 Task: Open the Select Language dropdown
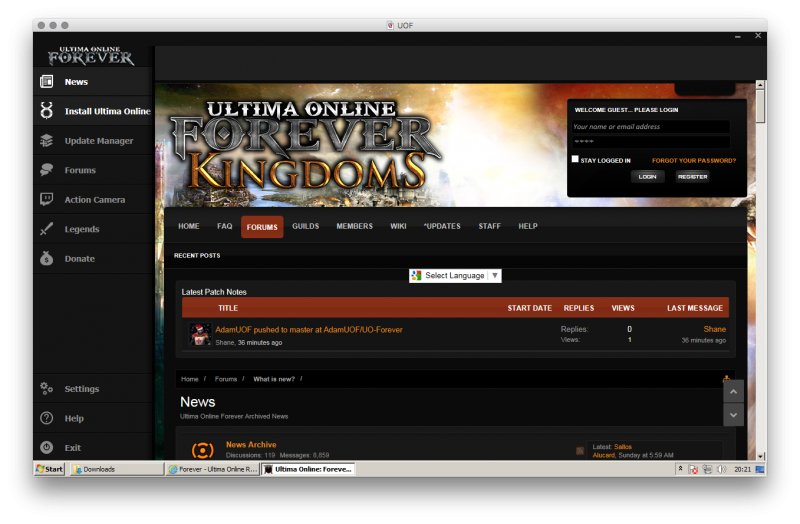click(x=455, y=276)
